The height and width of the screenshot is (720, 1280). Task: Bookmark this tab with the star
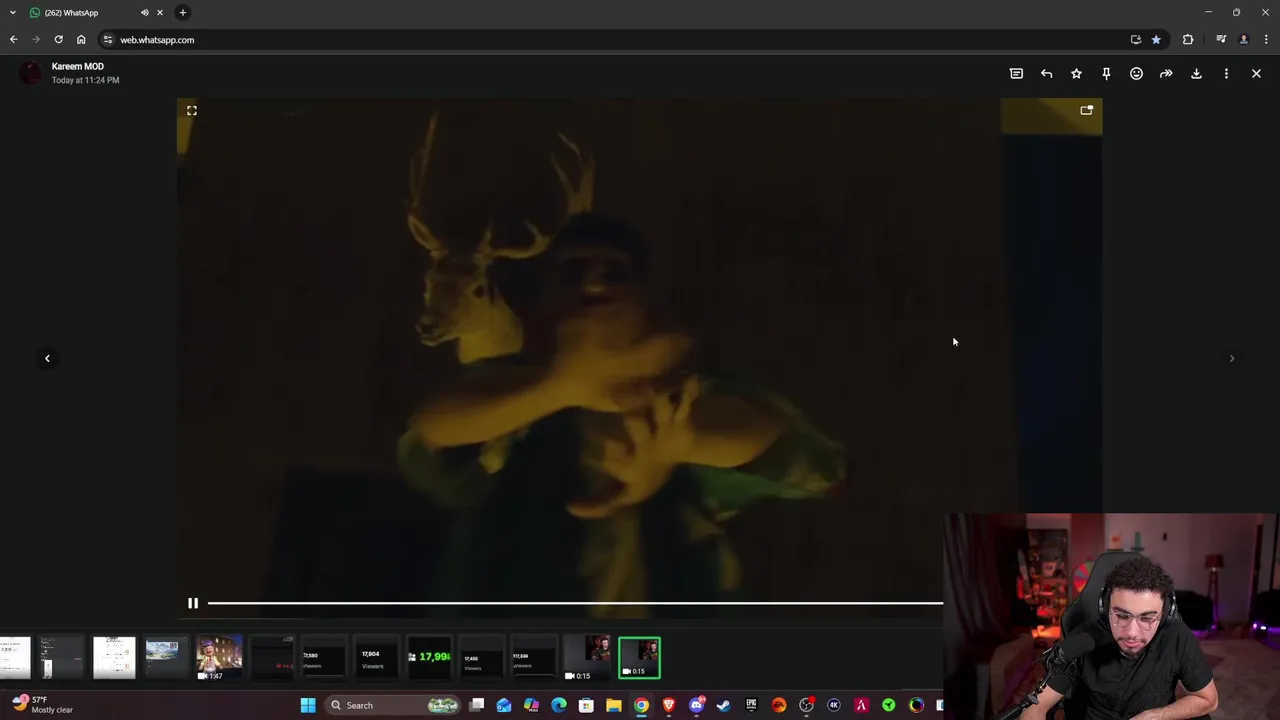coord(1156,40)
